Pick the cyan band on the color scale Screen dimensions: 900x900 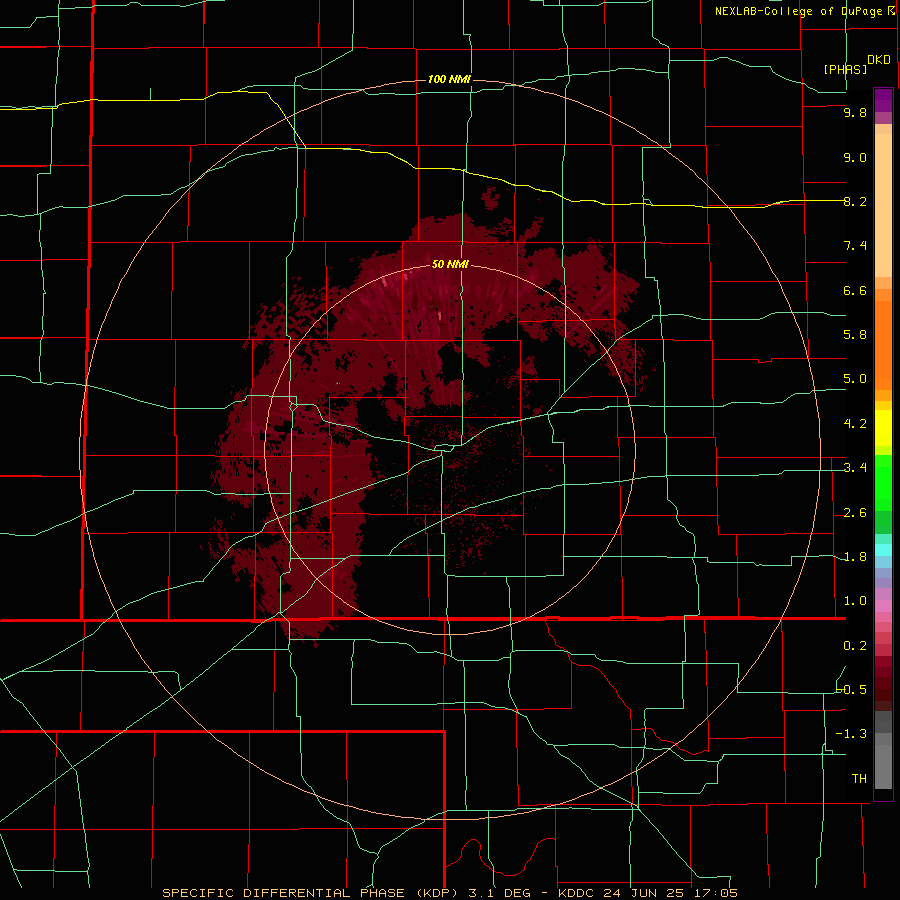[883, 550]
